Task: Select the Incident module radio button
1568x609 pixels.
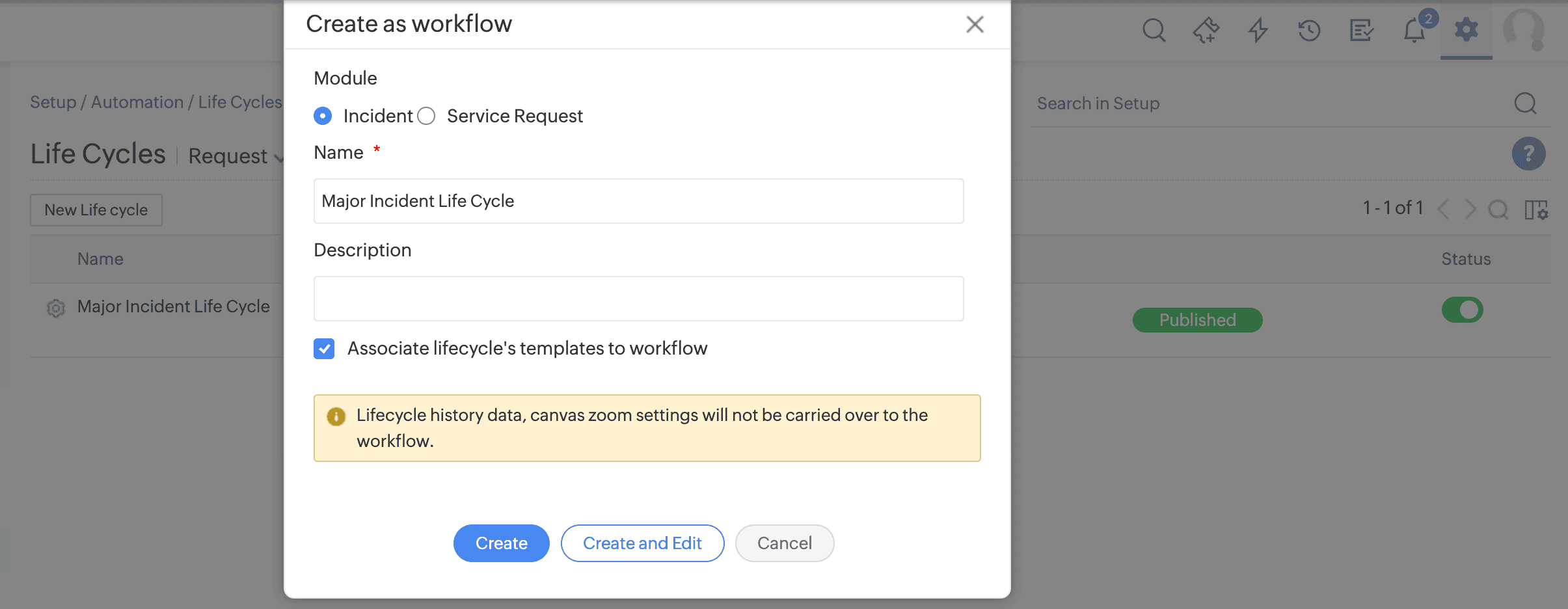Action: coord(322,115)
